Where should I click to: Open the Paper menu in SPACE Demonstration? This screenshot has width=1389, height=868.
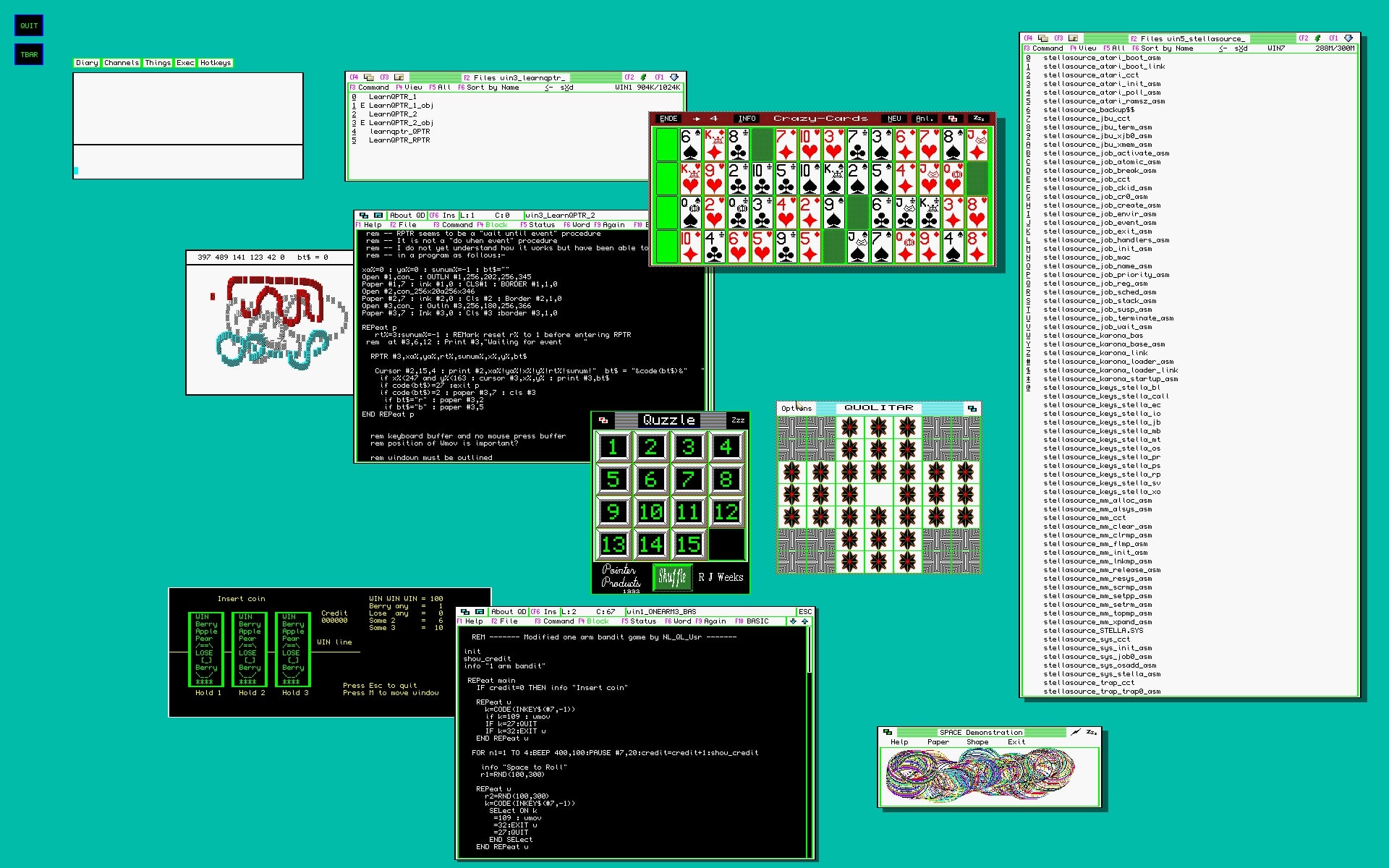(x=938, y=742)
